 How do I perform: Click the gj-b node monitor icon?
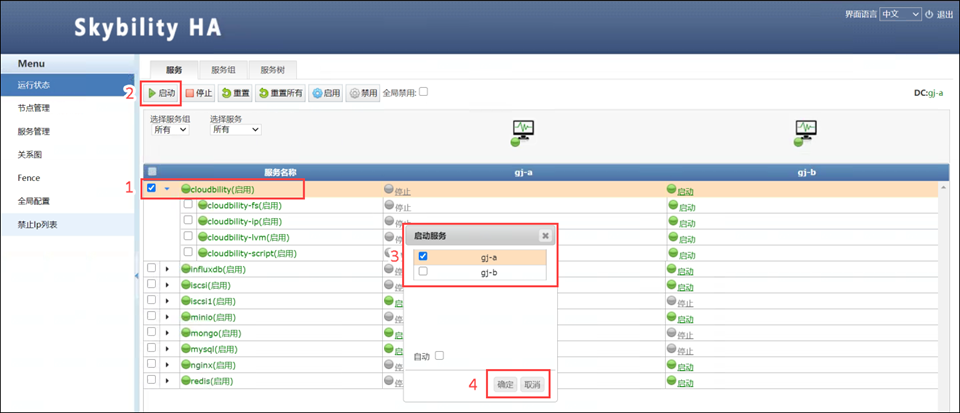806,130
